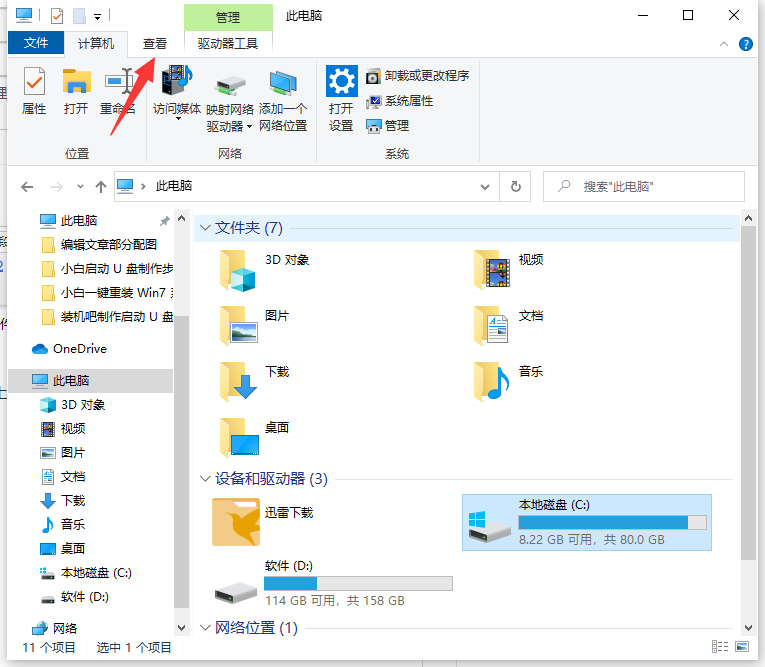
Task: Switch to details view in status bar
Action: (x=719, y=647)
